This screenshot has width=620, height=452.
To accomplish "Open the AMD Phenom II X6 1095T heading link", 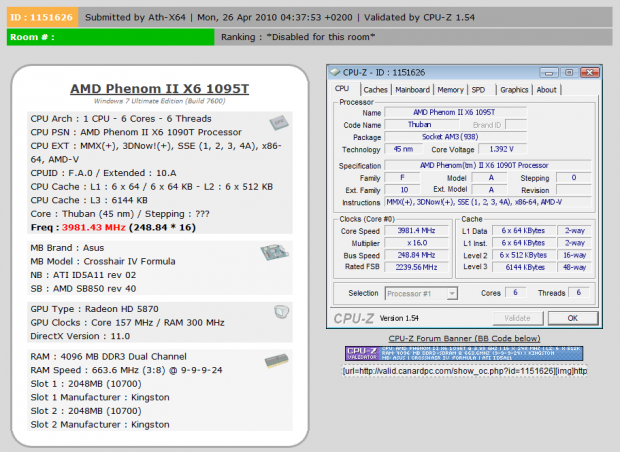I will 159,88.
